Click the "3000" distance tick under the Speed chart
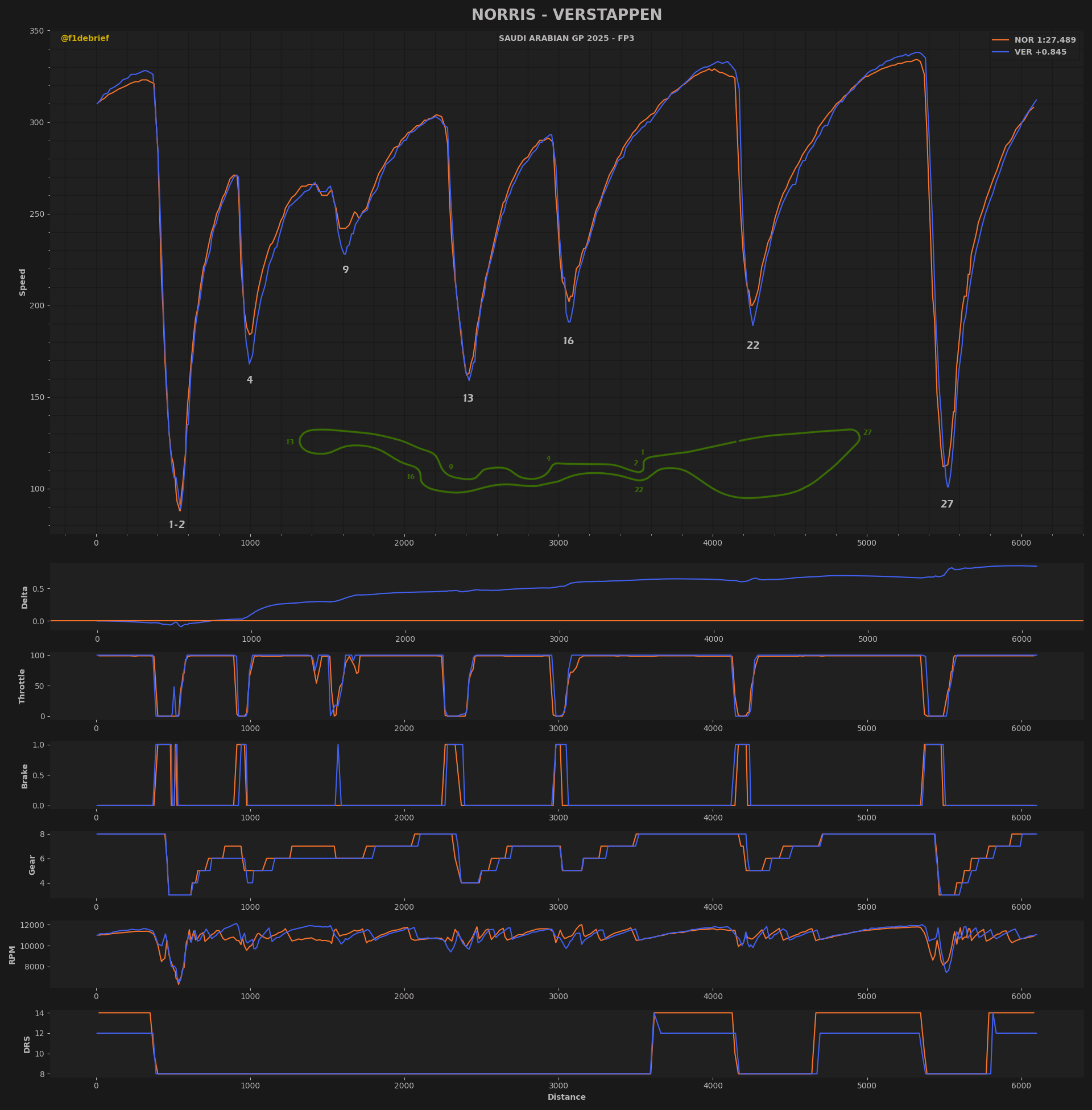The height and width of the screenshot is (1110, 1092). [x=559, y=543]
